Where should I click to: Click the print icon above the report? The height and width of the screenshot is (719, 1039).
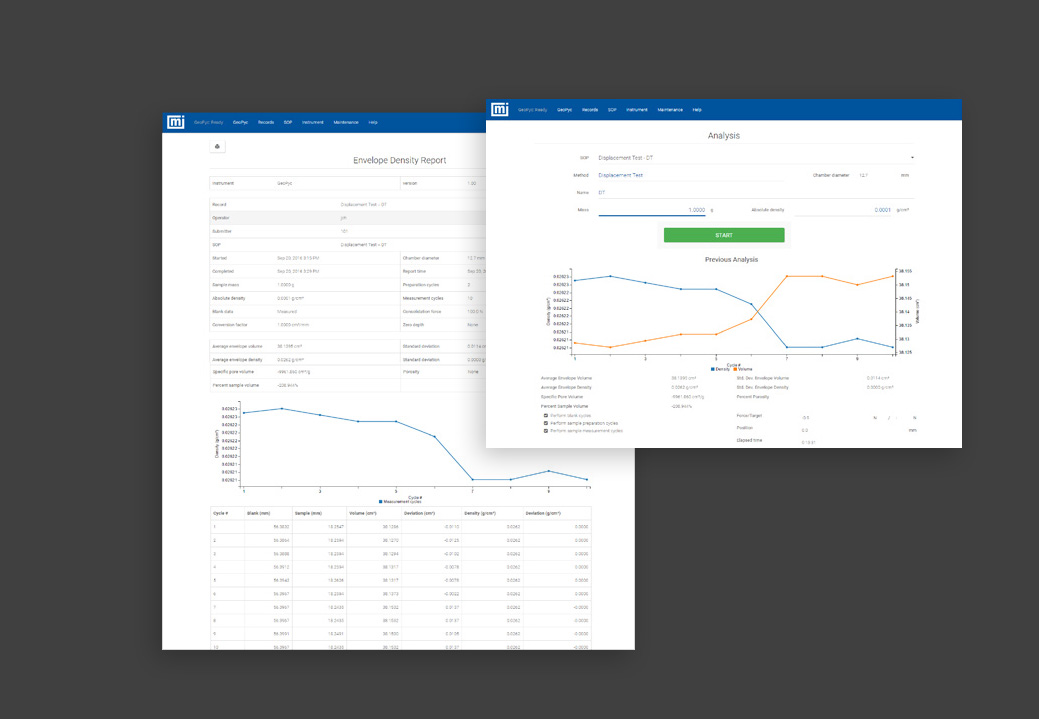pos(217,147)
